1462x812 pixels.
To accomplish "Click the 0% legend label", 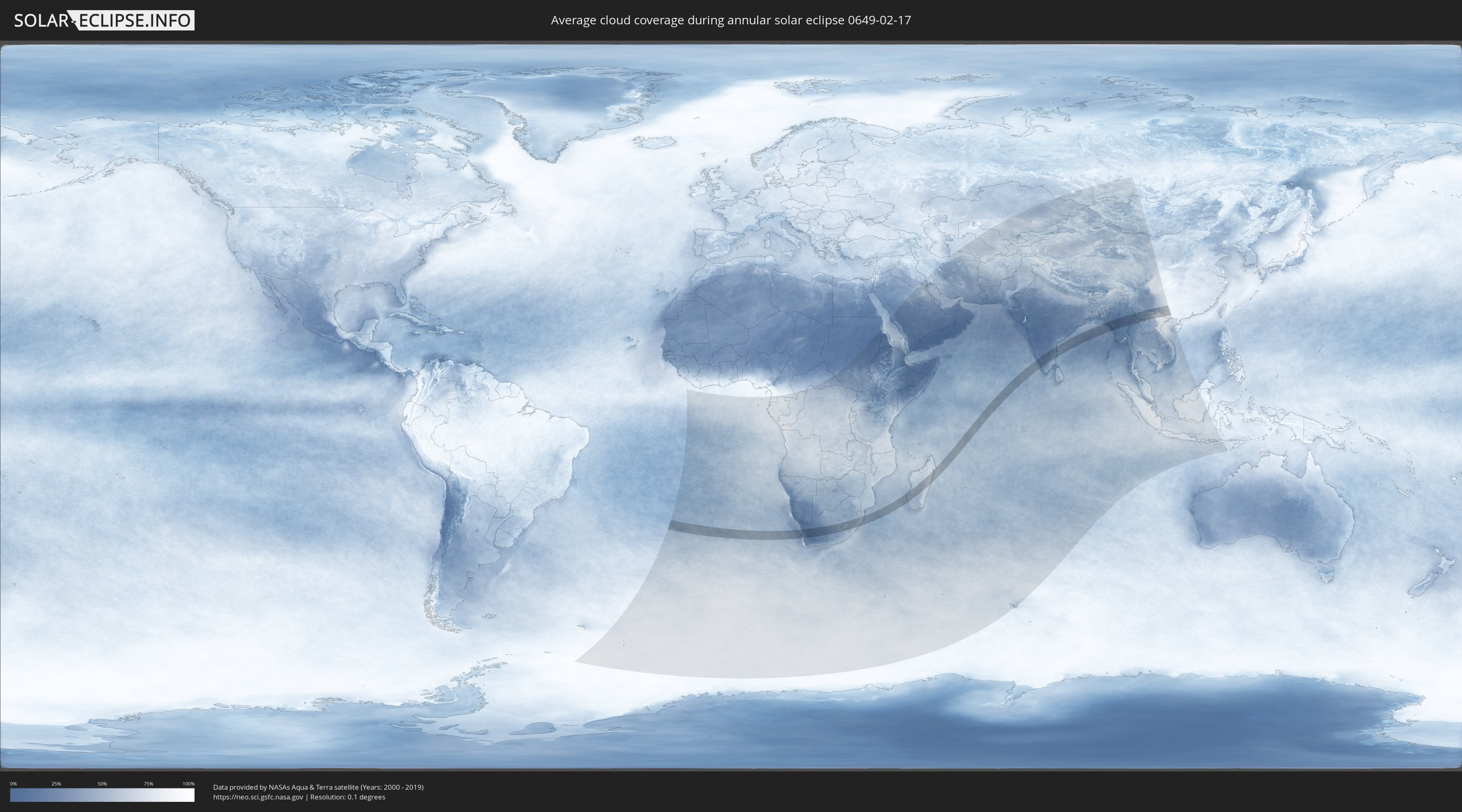I will tap(14, 784).
